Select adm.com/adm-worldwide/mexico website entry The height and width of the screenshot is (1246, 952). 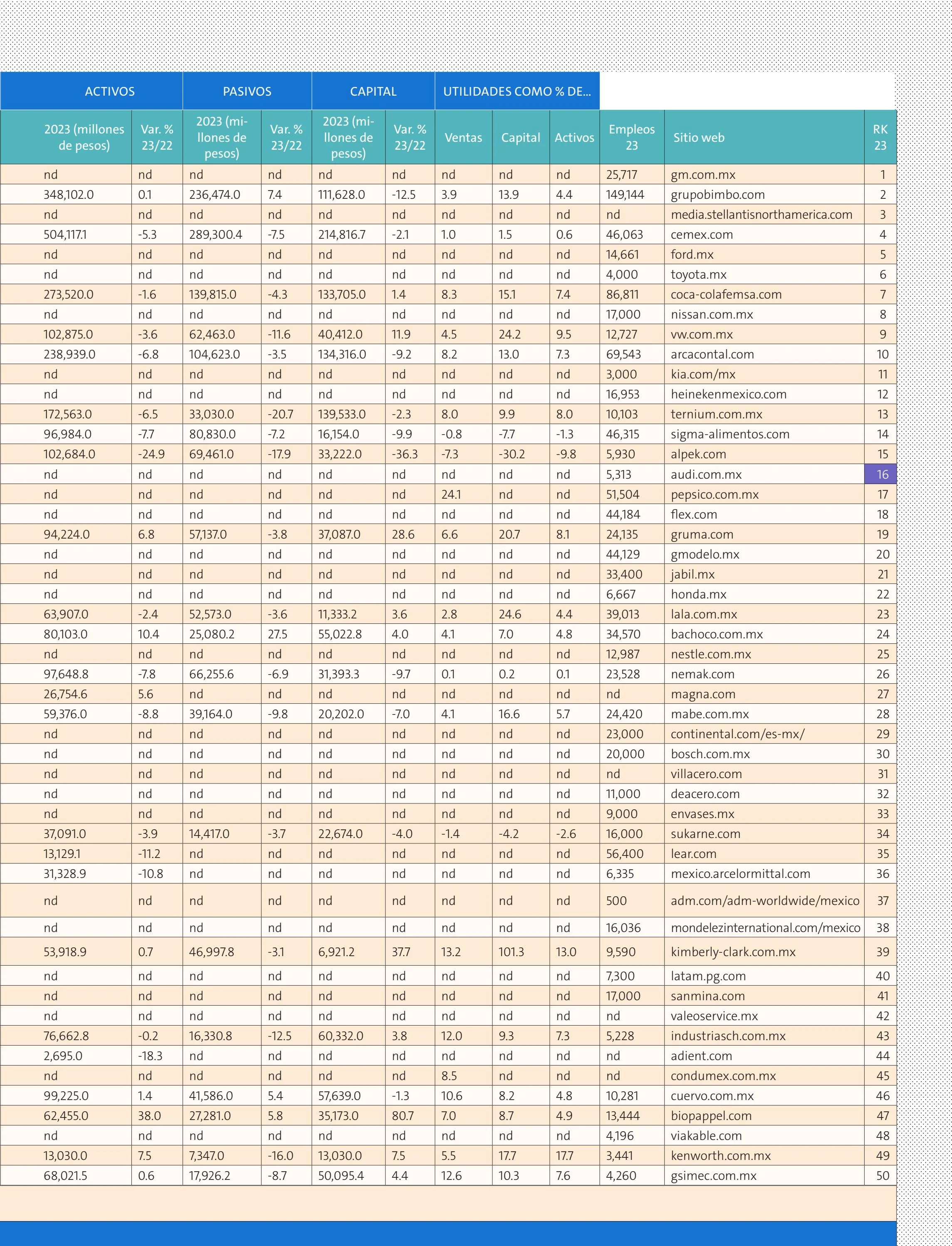[x=765, y=901]
